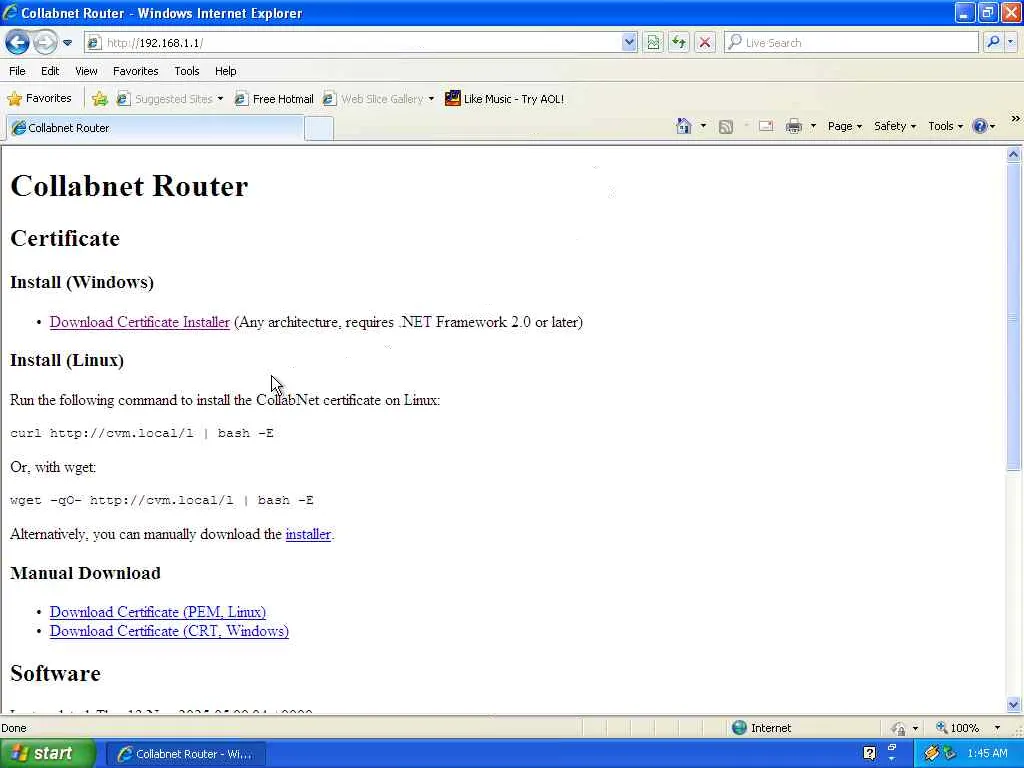
Task: Open the View menu
Action: tap(86, 71)
